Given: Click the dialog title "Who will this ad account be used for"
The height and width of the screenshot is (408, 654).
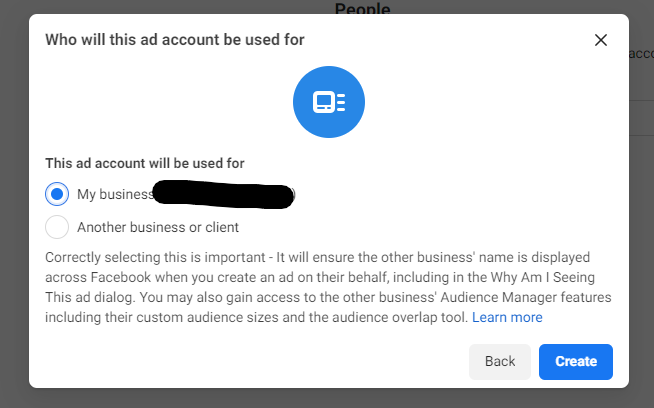Looking at the screenshot, I should [175, 40].
